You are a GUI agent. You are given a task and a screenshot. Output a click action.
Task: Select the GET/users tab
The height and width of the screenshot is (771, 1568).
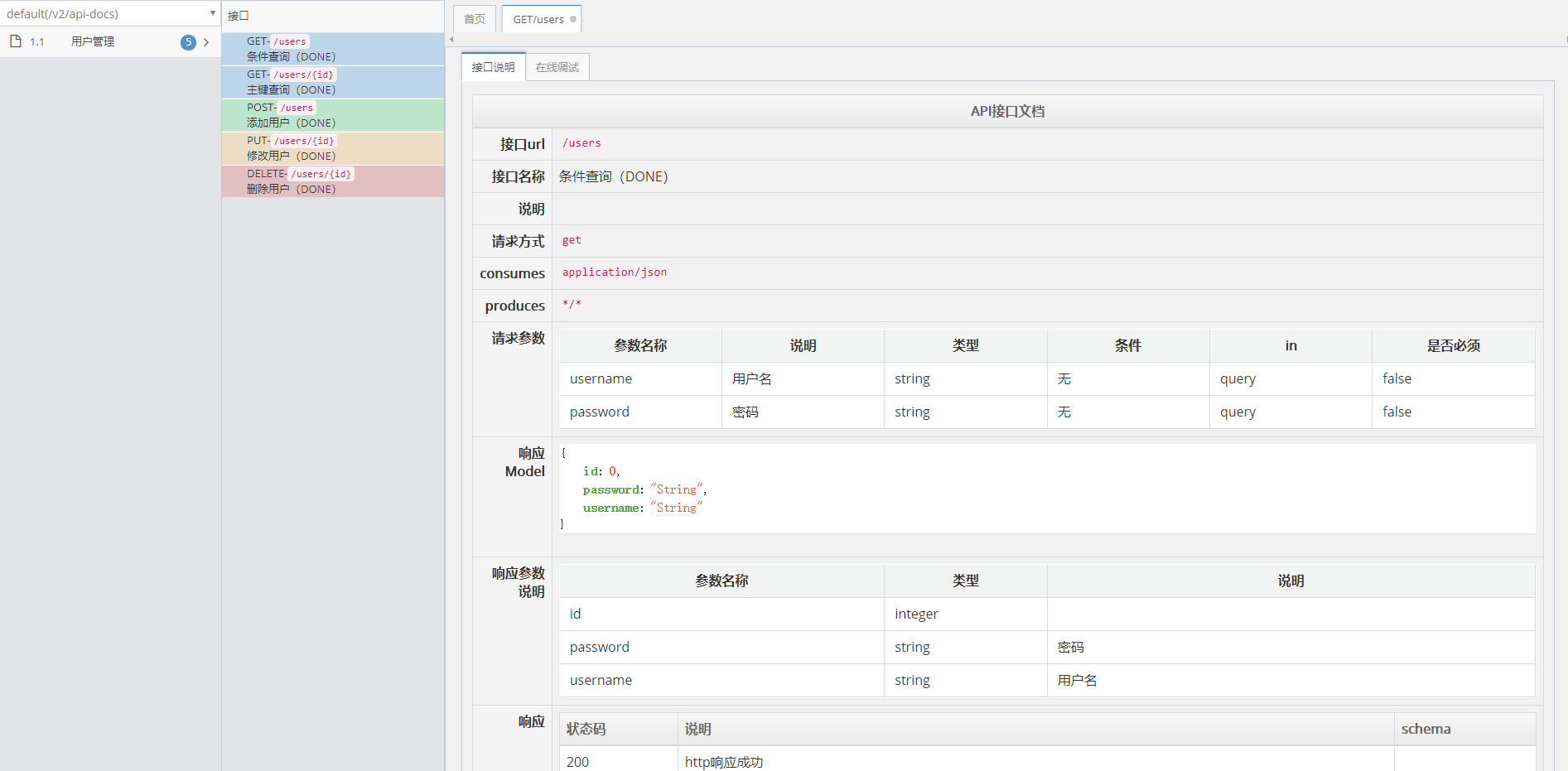(538, 19)
